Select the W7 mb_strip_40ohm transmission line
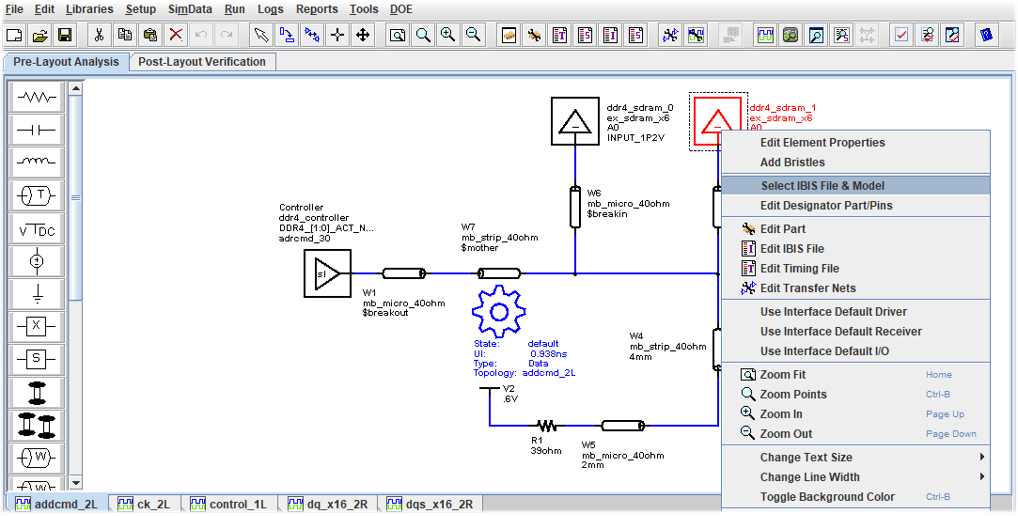Image resolution: width=1018 pixels, height=516 pixels. 499,273
